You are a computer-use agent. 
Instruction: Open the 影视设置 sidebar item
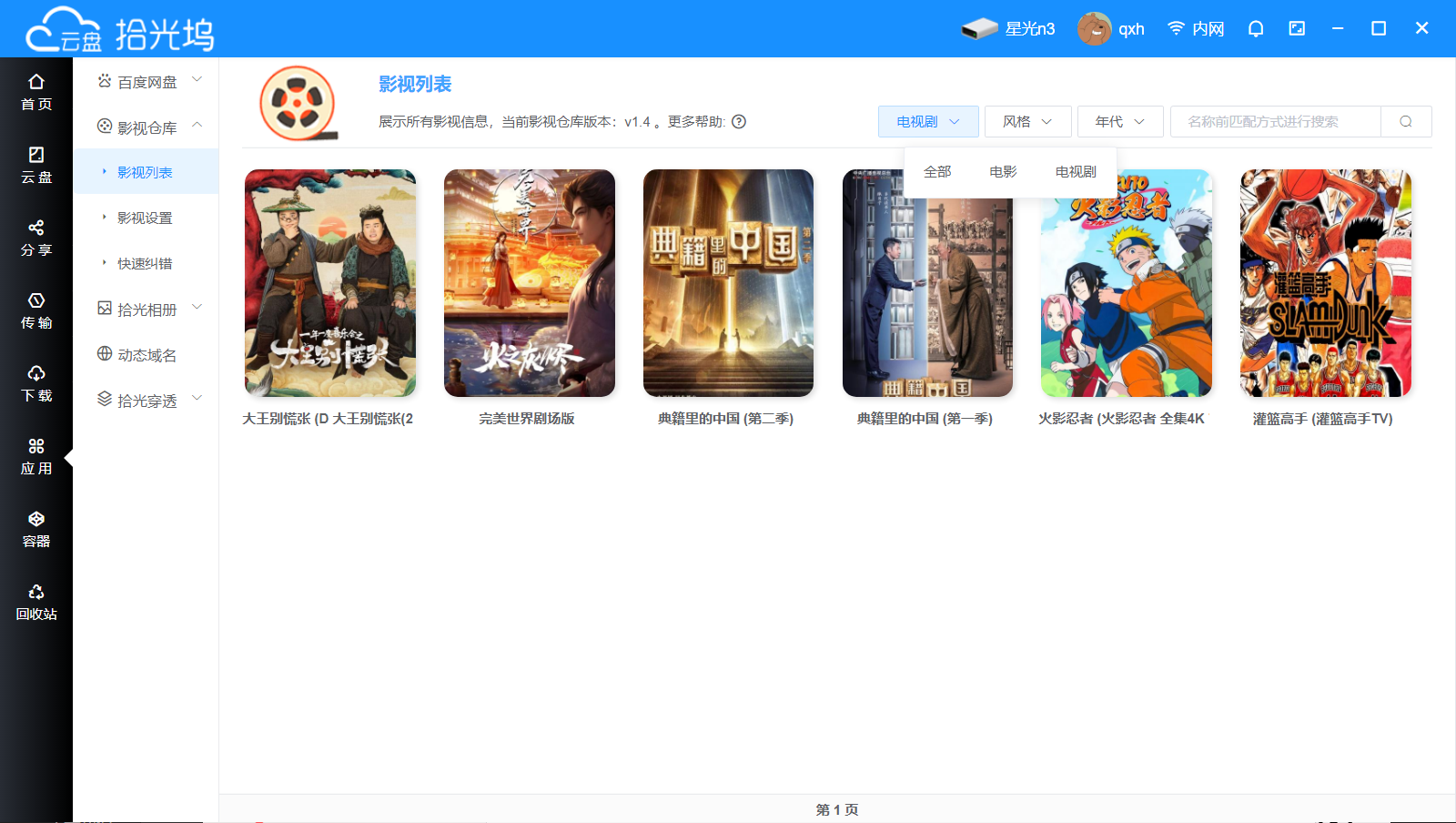(x=146, y=218)
